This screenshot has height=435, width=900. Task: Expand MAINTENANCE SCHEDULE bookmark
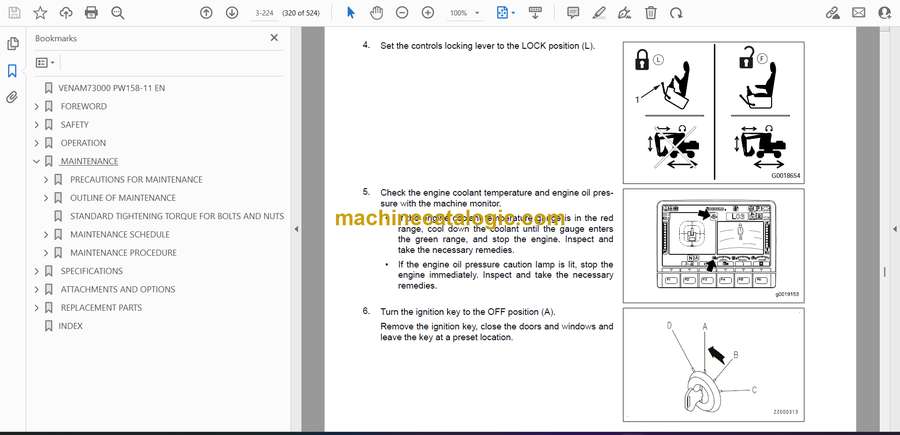[x=46, y=234]
